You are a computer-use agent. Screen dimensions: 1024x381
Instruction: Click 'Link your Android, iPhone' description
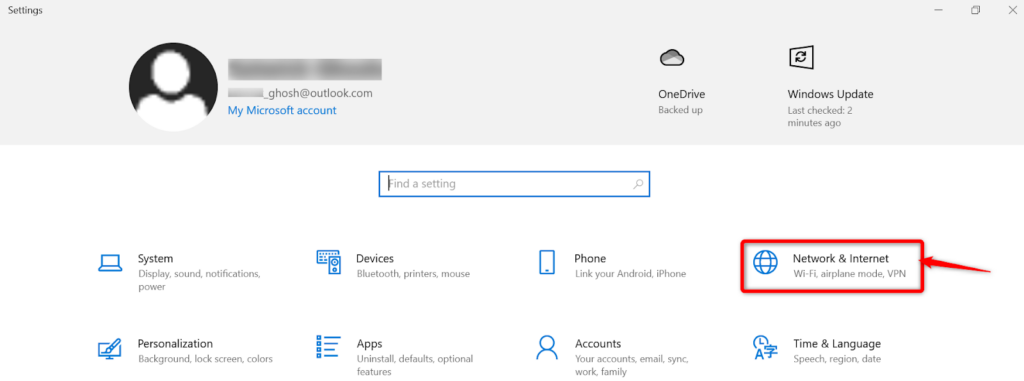click(630, 274)
